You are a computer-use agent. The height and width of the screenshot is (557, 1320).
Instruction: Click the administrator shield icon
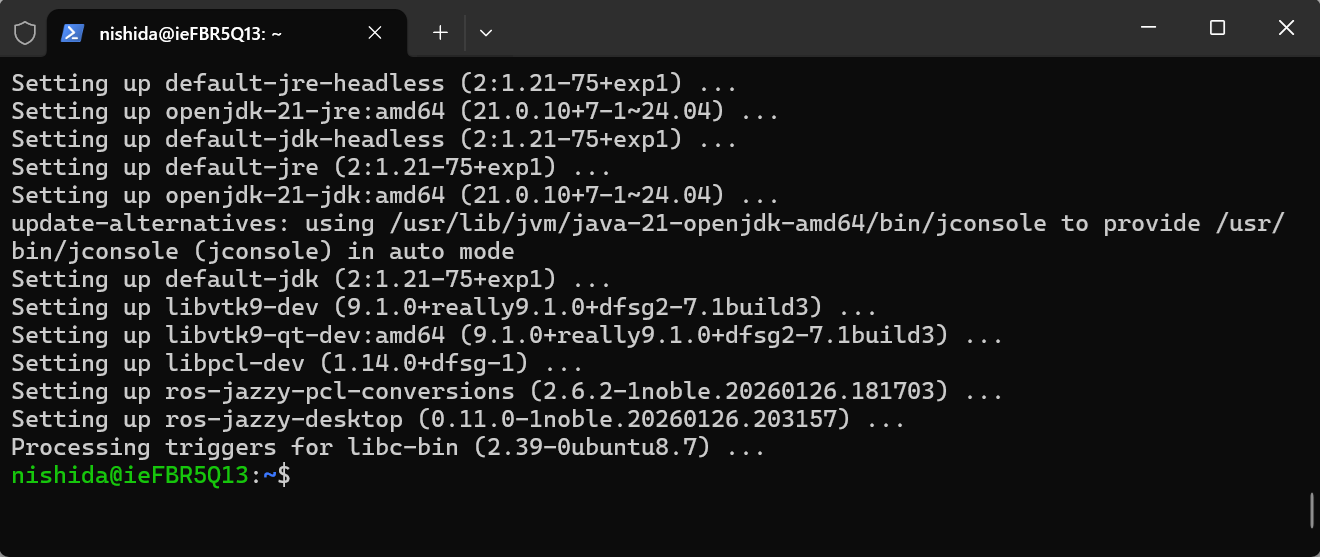tap(25, 33)
